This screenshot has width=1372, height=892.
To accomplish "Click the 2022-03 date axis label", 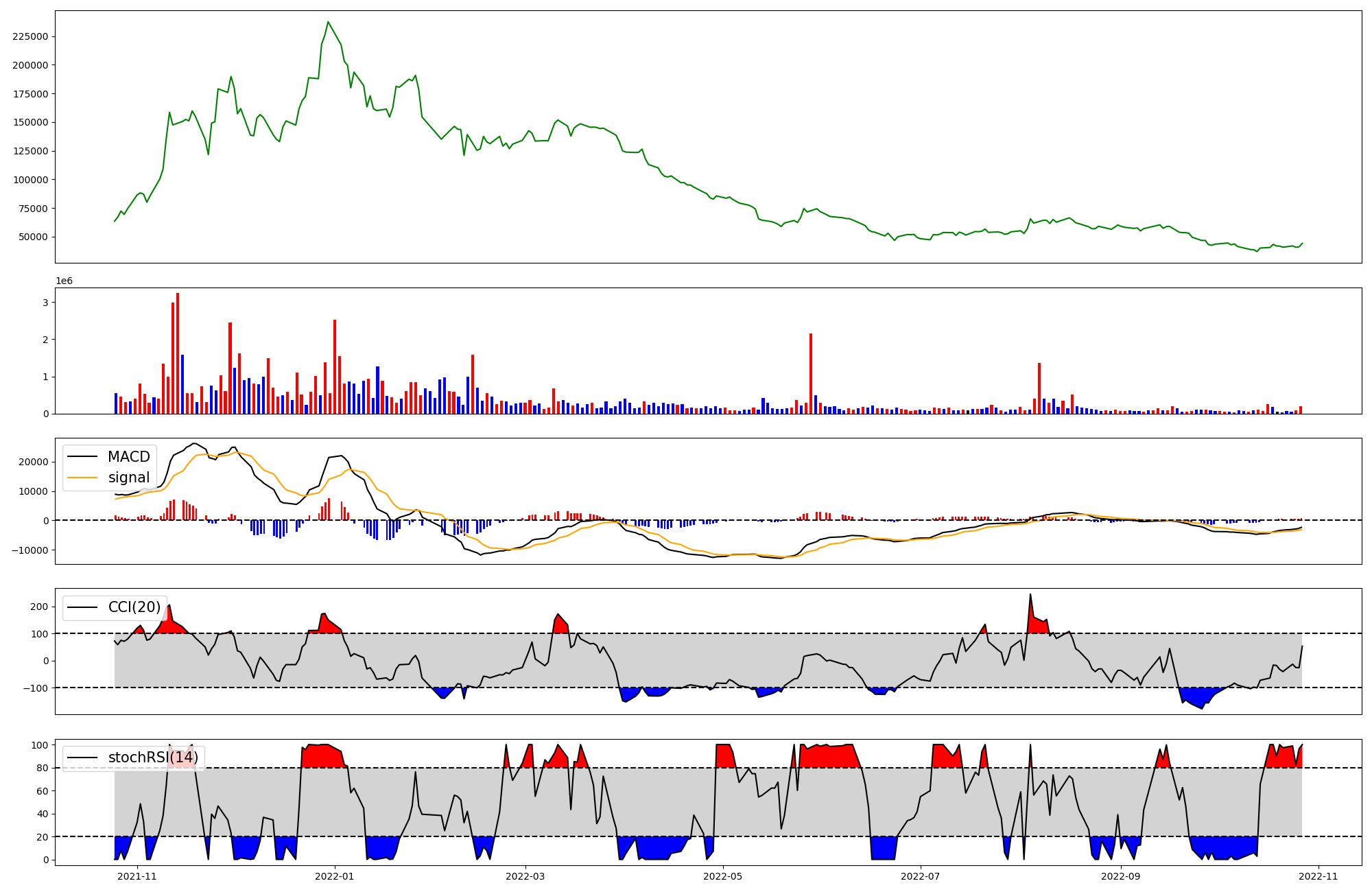I will click(x=525, y=876).
